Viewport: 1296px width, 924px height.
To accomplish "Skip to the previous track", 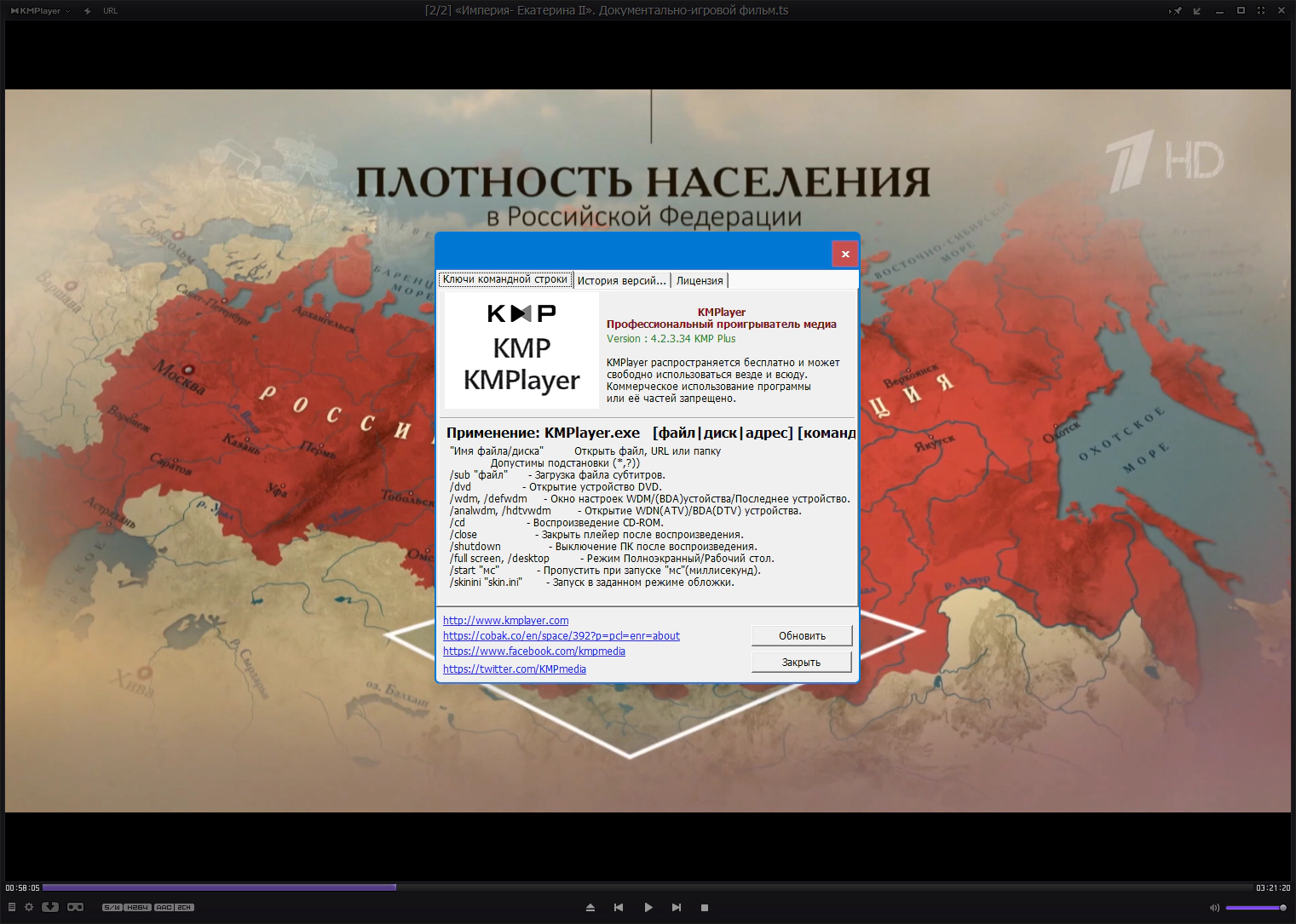I will point(619,908).
